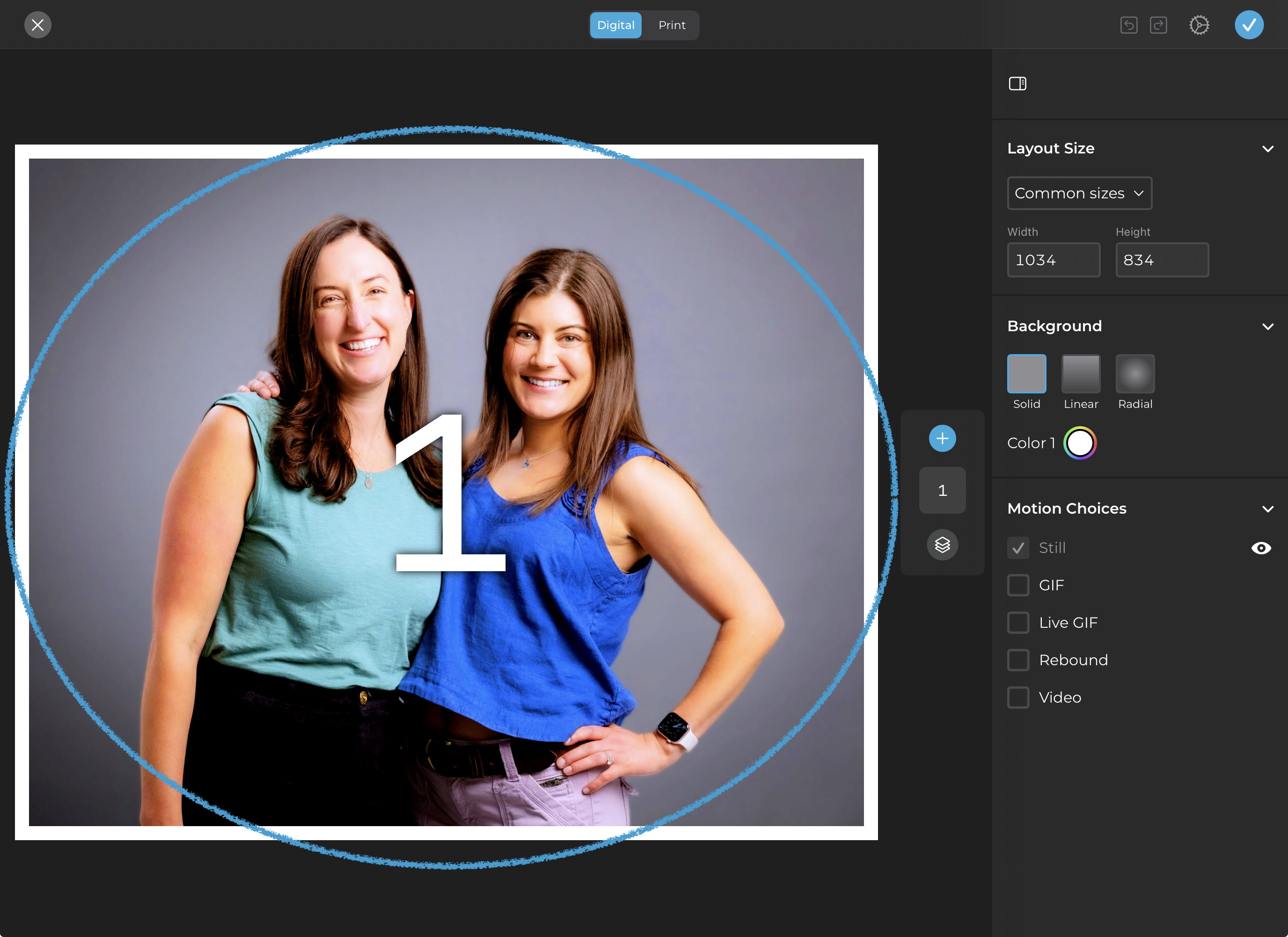Collapse the Layout Size section
This screenshot has height=937, width=1288.
click(x=1267, y=149)
